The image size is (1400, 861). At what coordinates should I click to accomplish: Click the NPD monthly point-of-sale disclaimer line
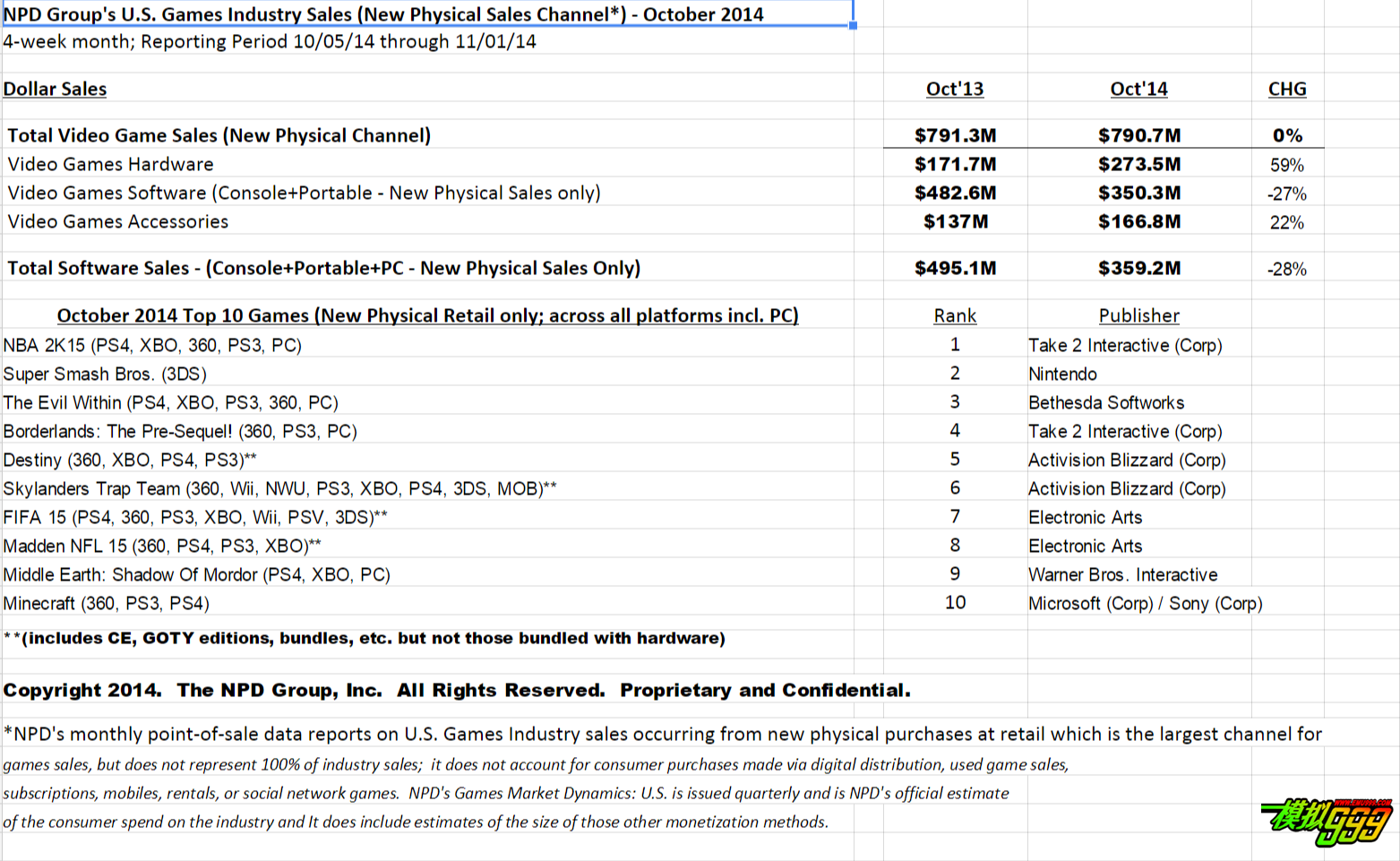[x=663, y=734]
